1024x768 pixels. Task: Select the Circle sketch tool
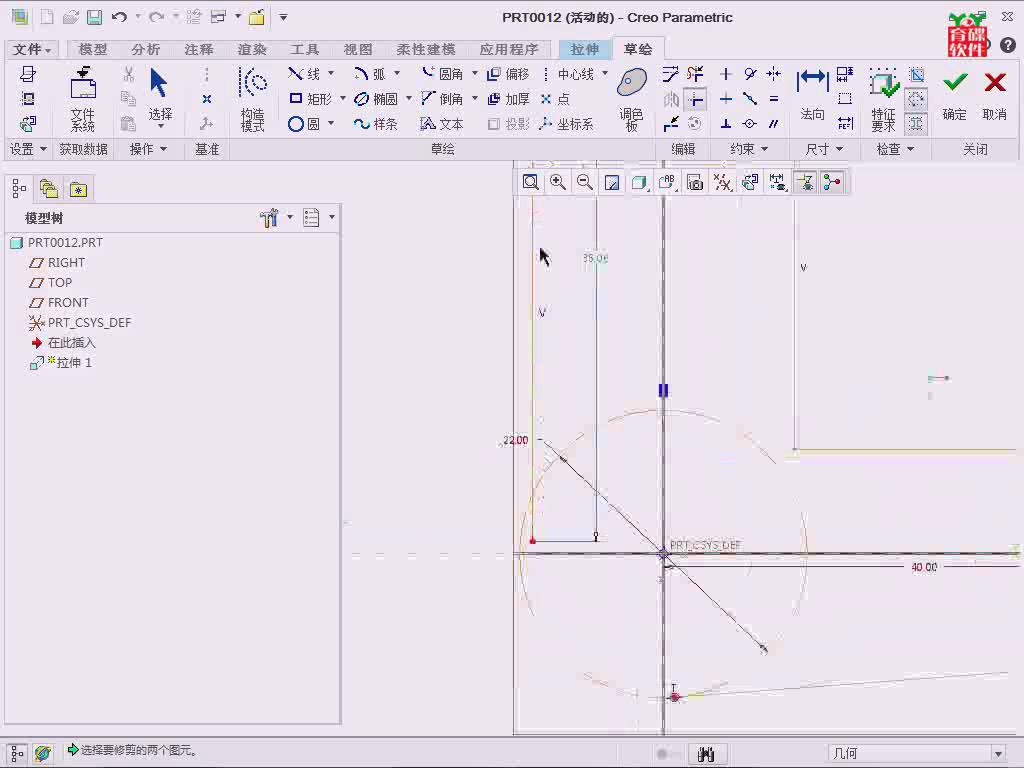304,123
